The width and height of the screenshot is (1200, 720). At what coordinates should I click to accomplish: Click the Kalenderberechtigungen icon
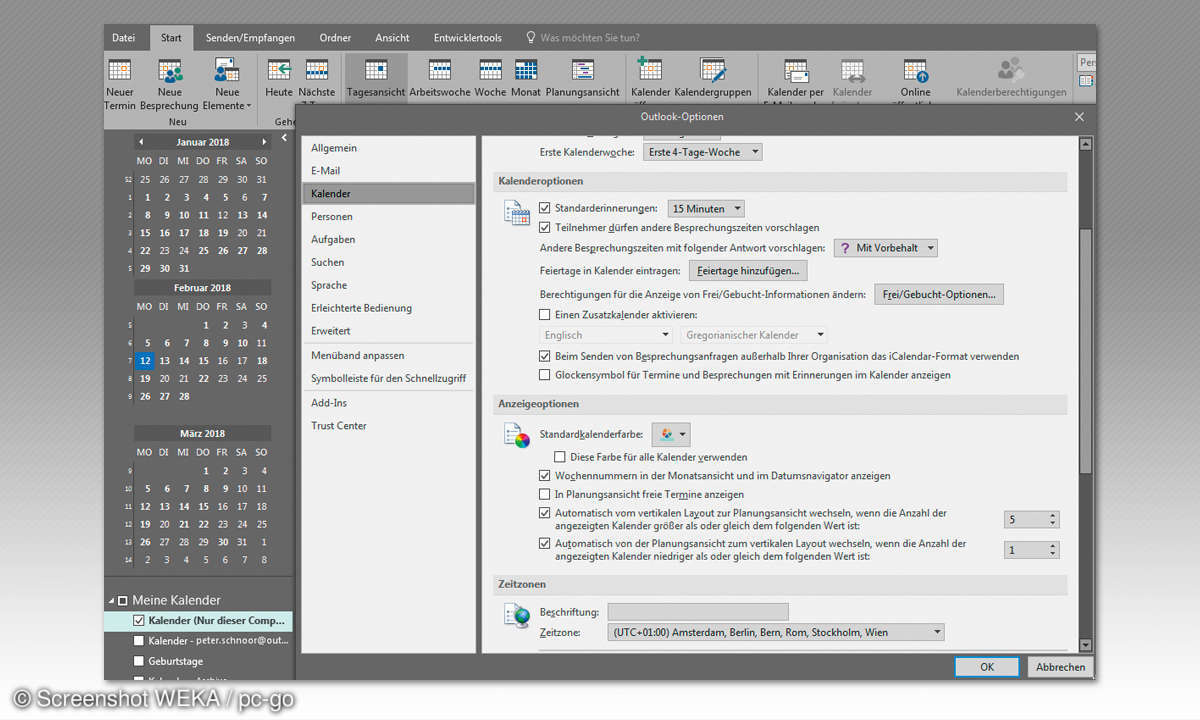pos(1011,70)
